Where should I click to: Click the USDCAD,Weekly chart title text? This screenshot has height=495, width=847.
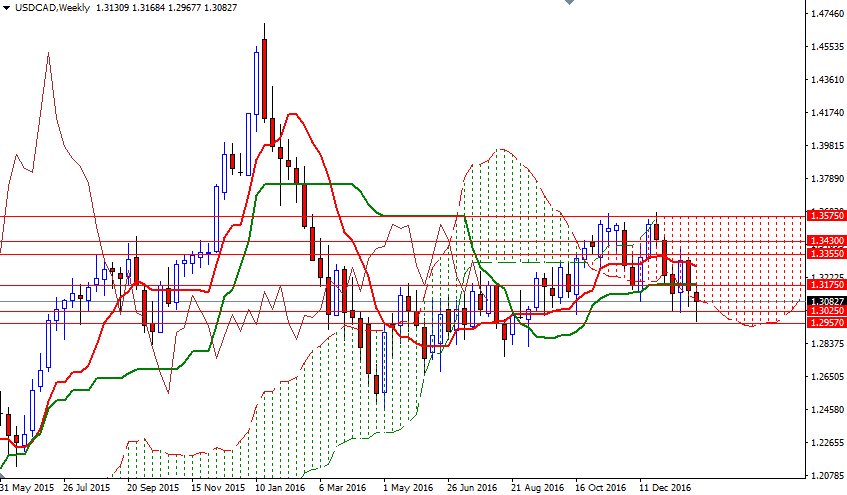[52, 8]
